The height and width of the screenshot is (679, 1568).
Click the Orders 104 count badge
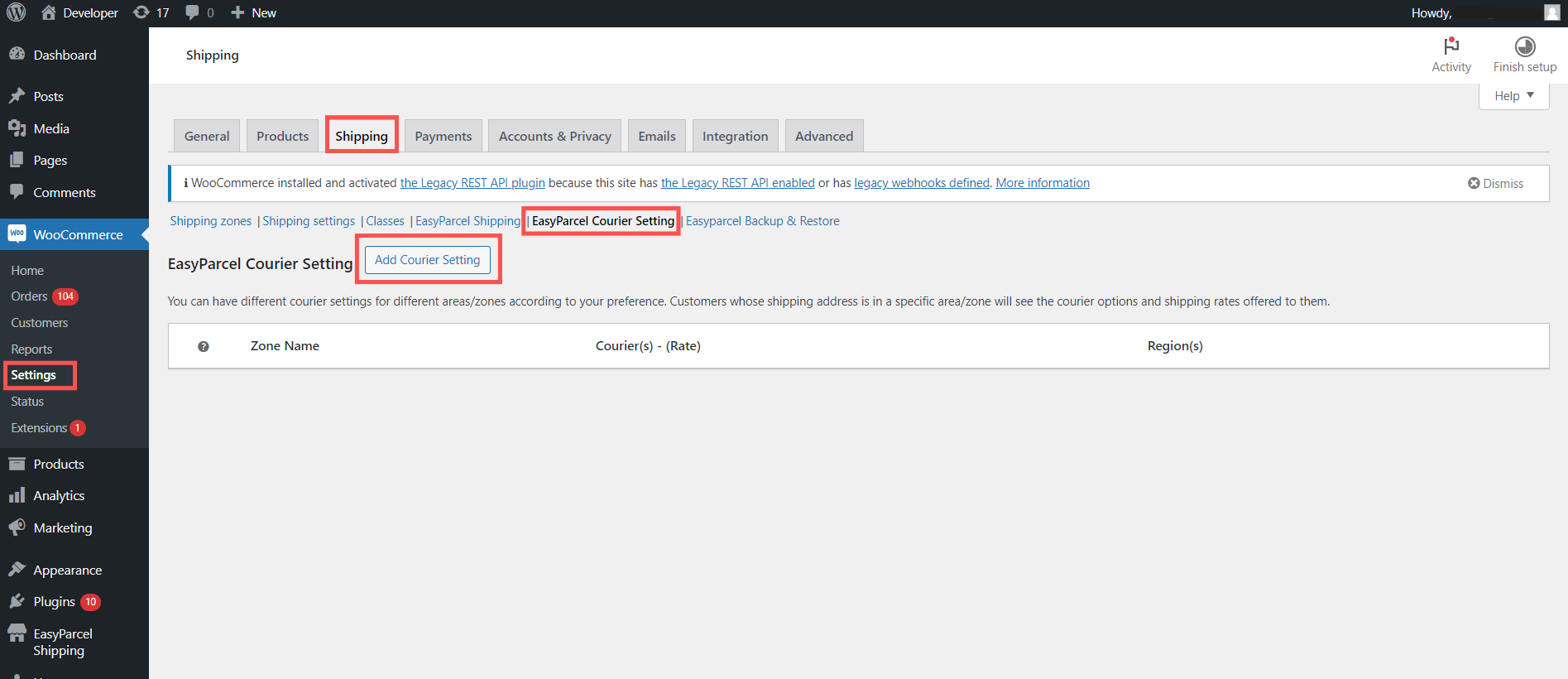pyautogui.click(x=65, y=296)
